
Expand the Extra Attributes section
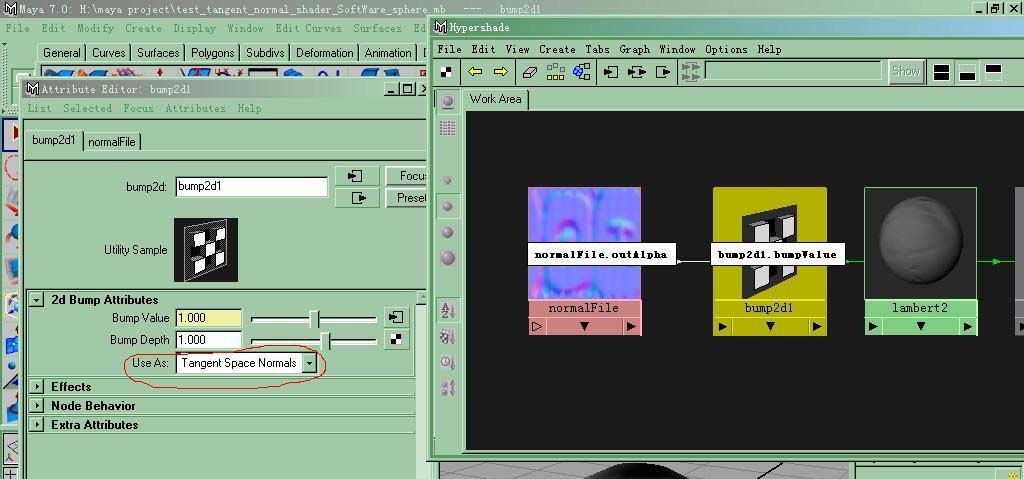(x=37, y=425)
